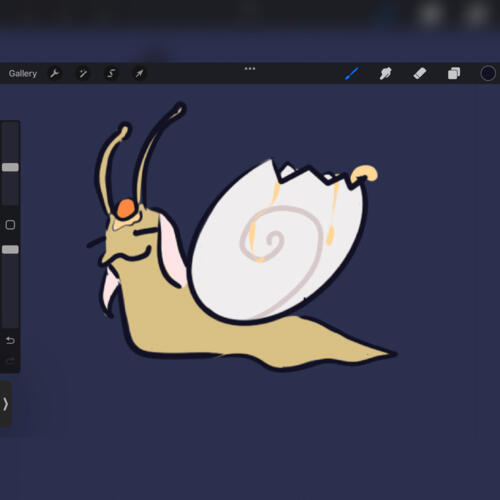Select the Brush paint tool
The image size is (500, 500).
[352, 73]
